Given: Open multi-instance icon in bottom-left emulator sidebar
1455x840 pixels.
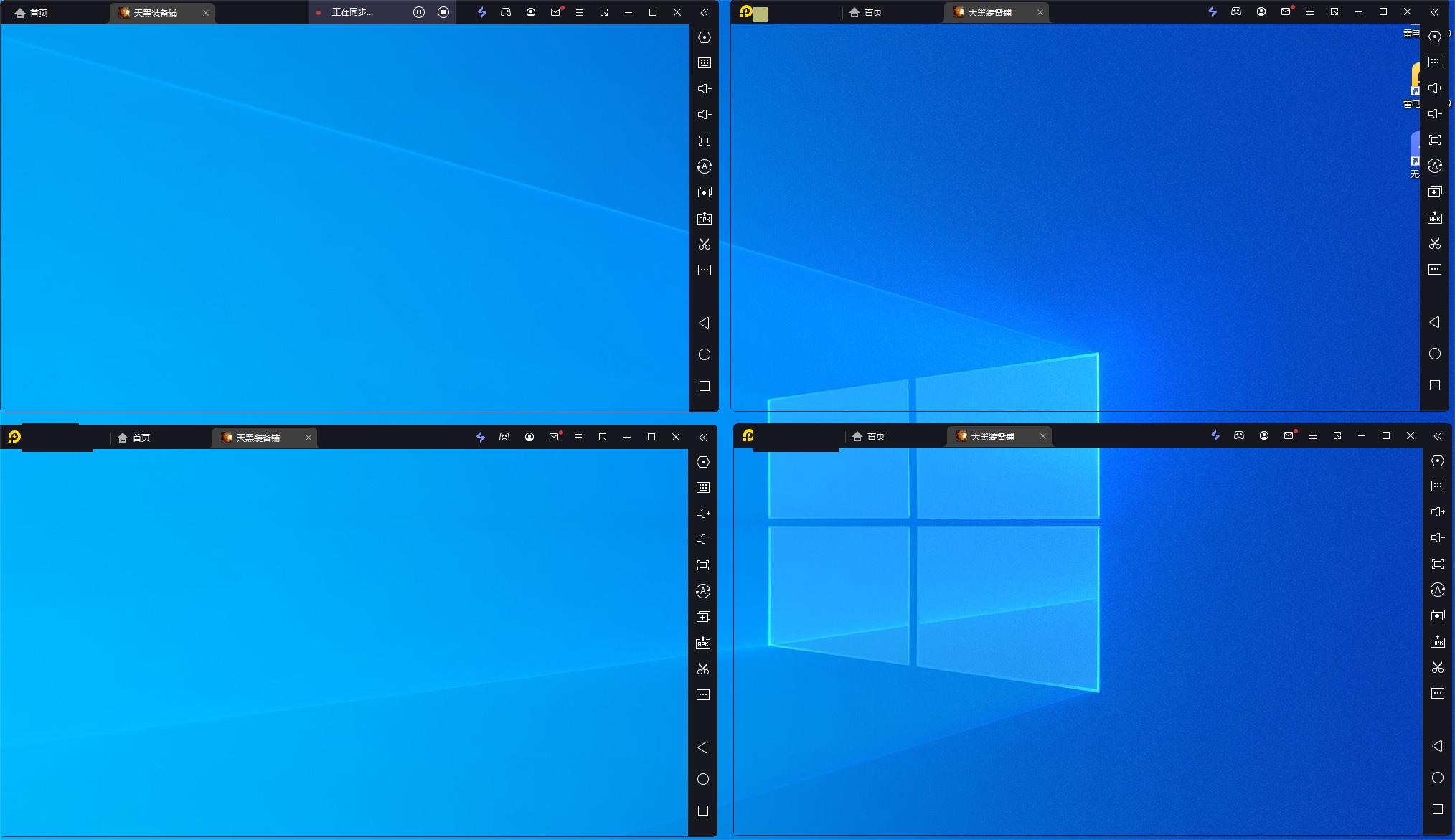Looking at the screenshot, I should coord(703,617).
